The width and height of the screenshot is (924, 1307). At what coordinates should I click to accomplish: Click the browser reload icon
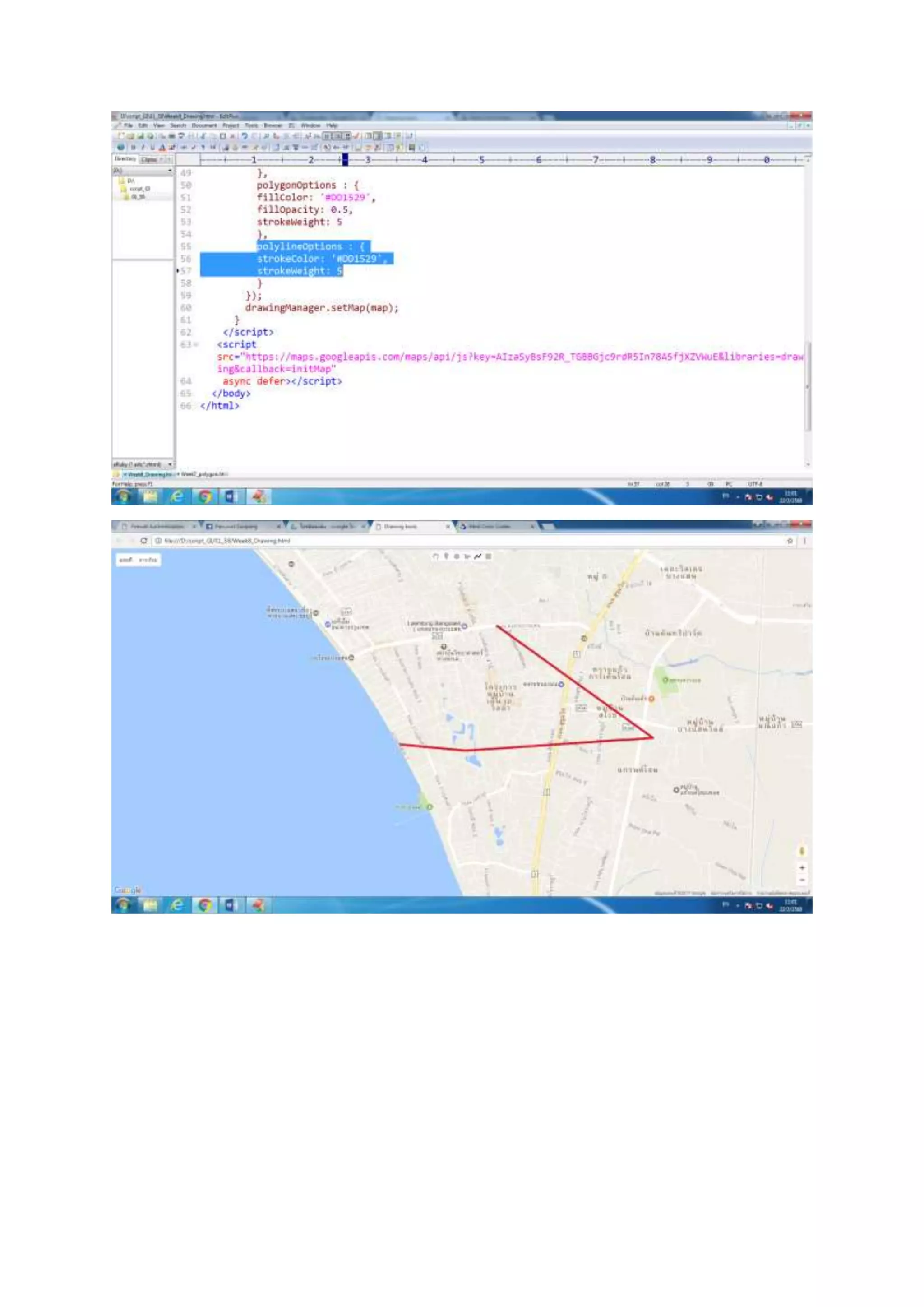(x=144, y=541)
